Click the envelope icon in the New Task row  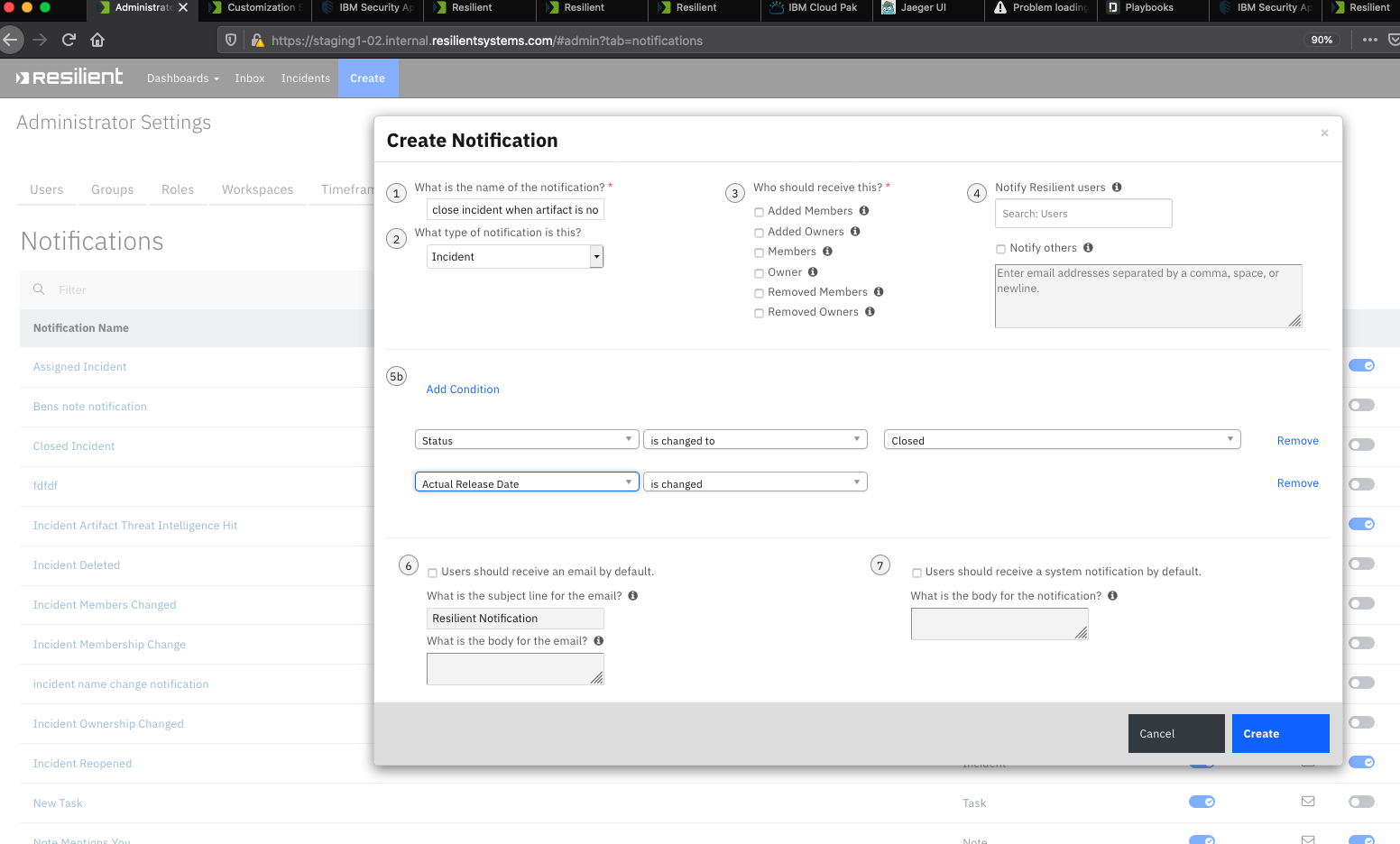click(1308, 802)
